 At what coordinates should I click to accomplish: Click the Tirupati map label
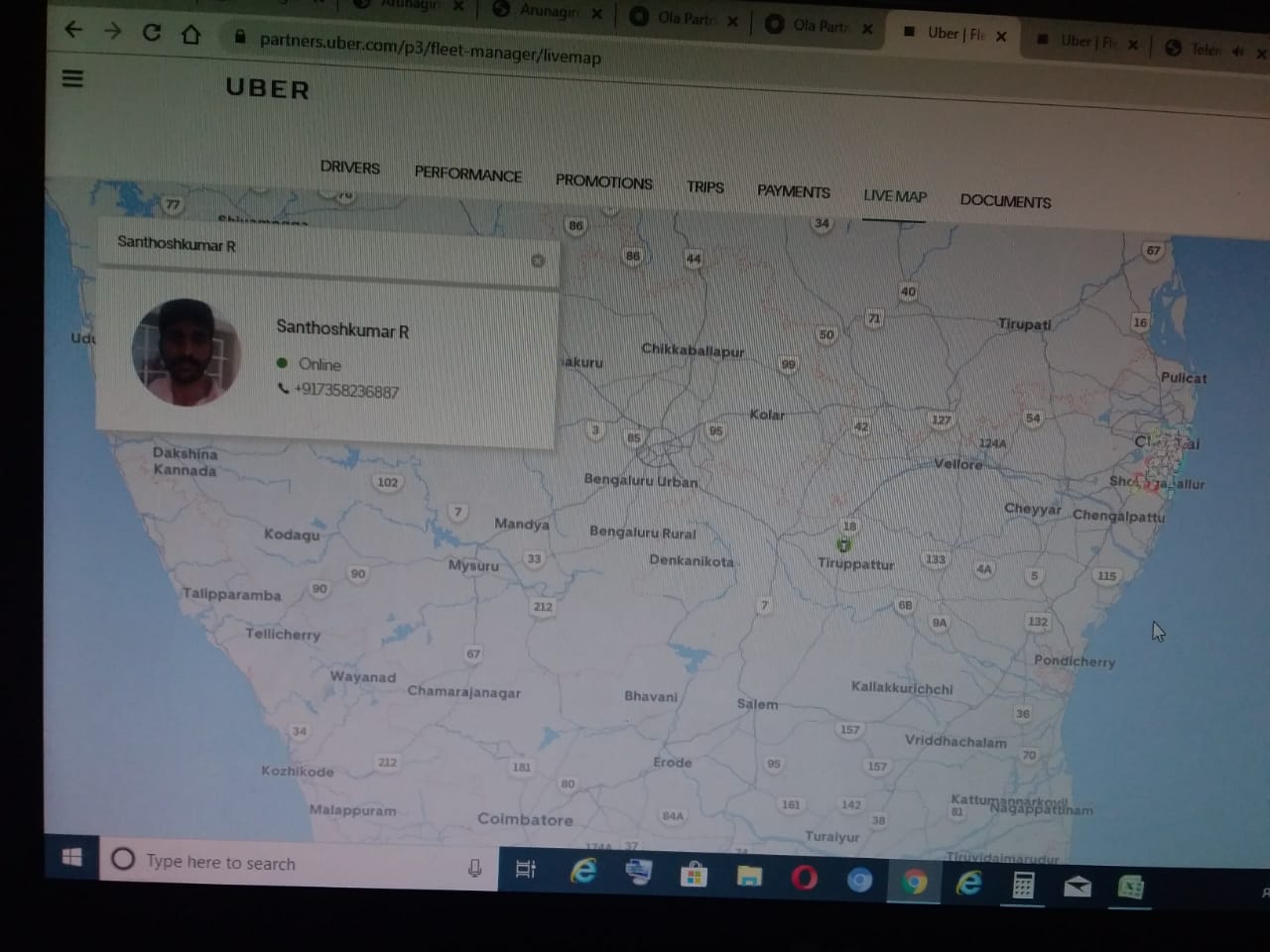1024,324
